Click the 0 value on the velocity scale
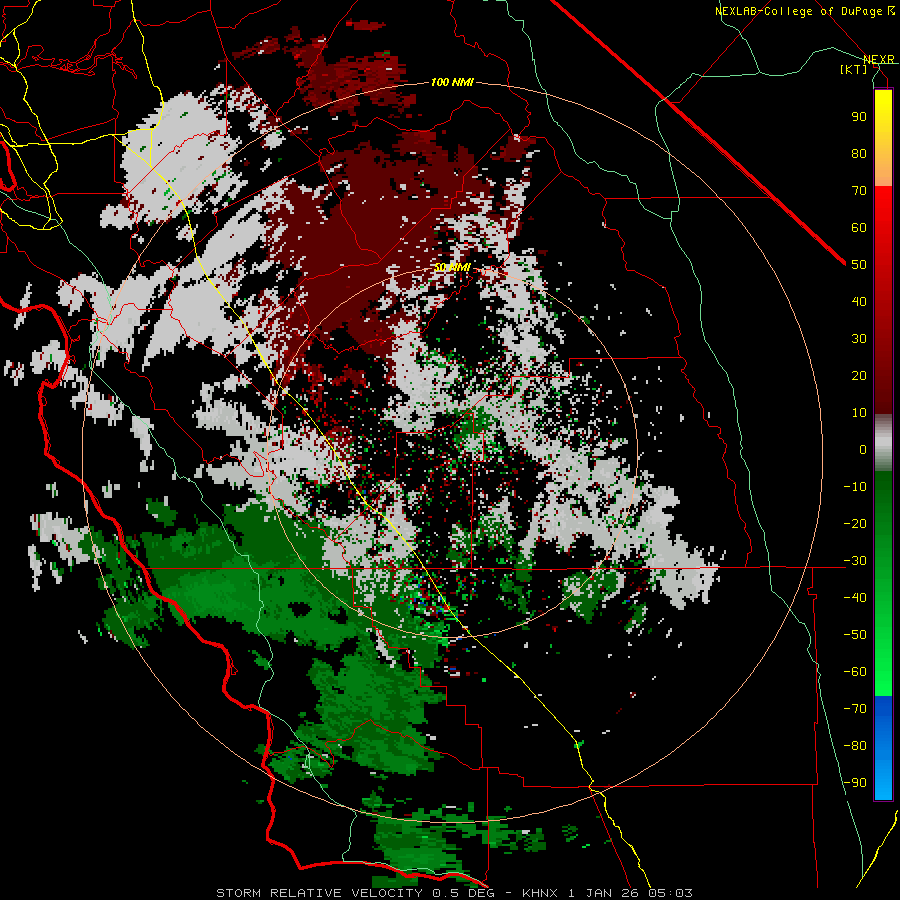Image resolution: width=900 pixels, height=900 pixels. (863, 449)
